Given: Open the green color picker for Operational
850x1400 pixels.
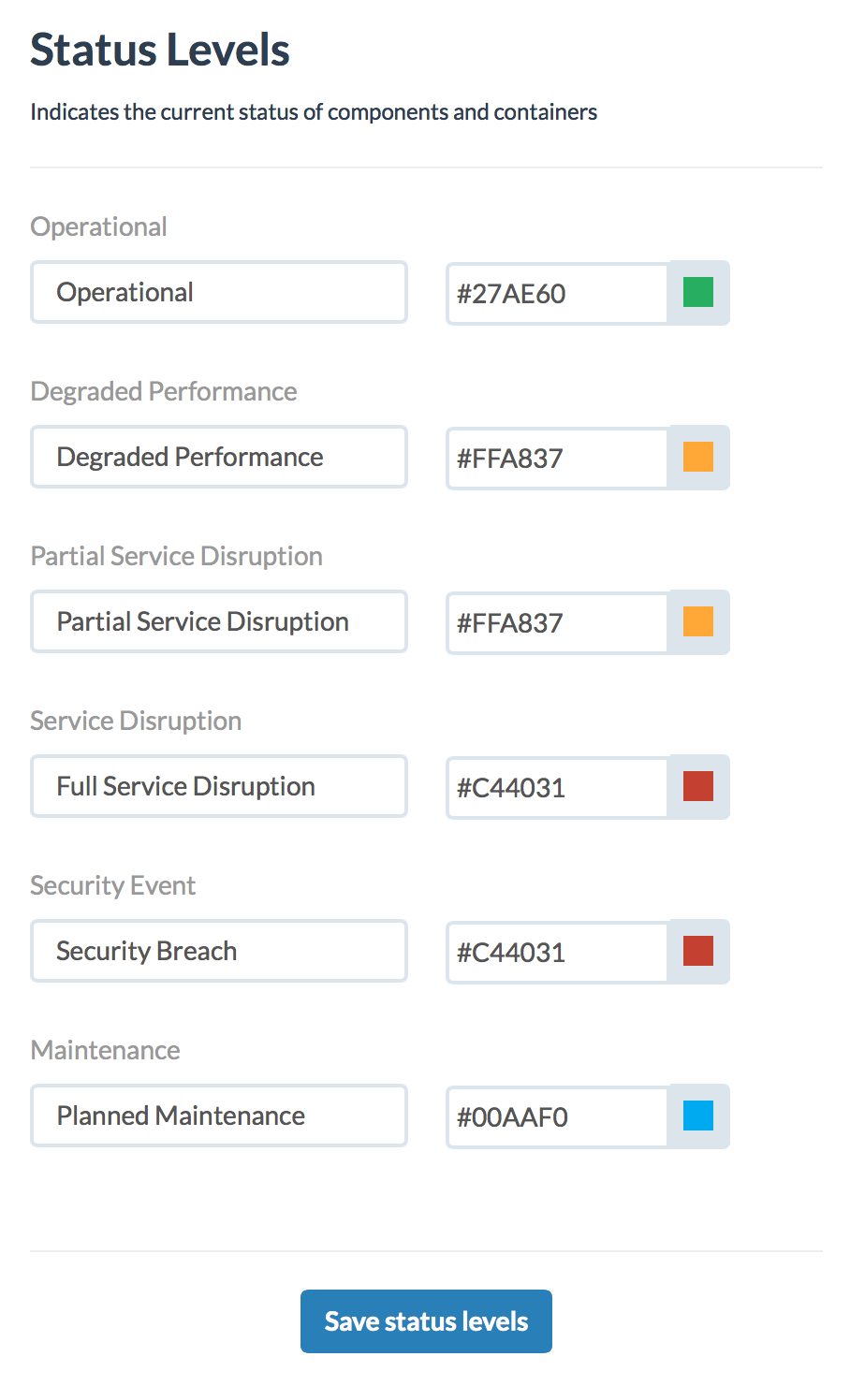Looking at the screenshot, I should click(x=697, y=293).
